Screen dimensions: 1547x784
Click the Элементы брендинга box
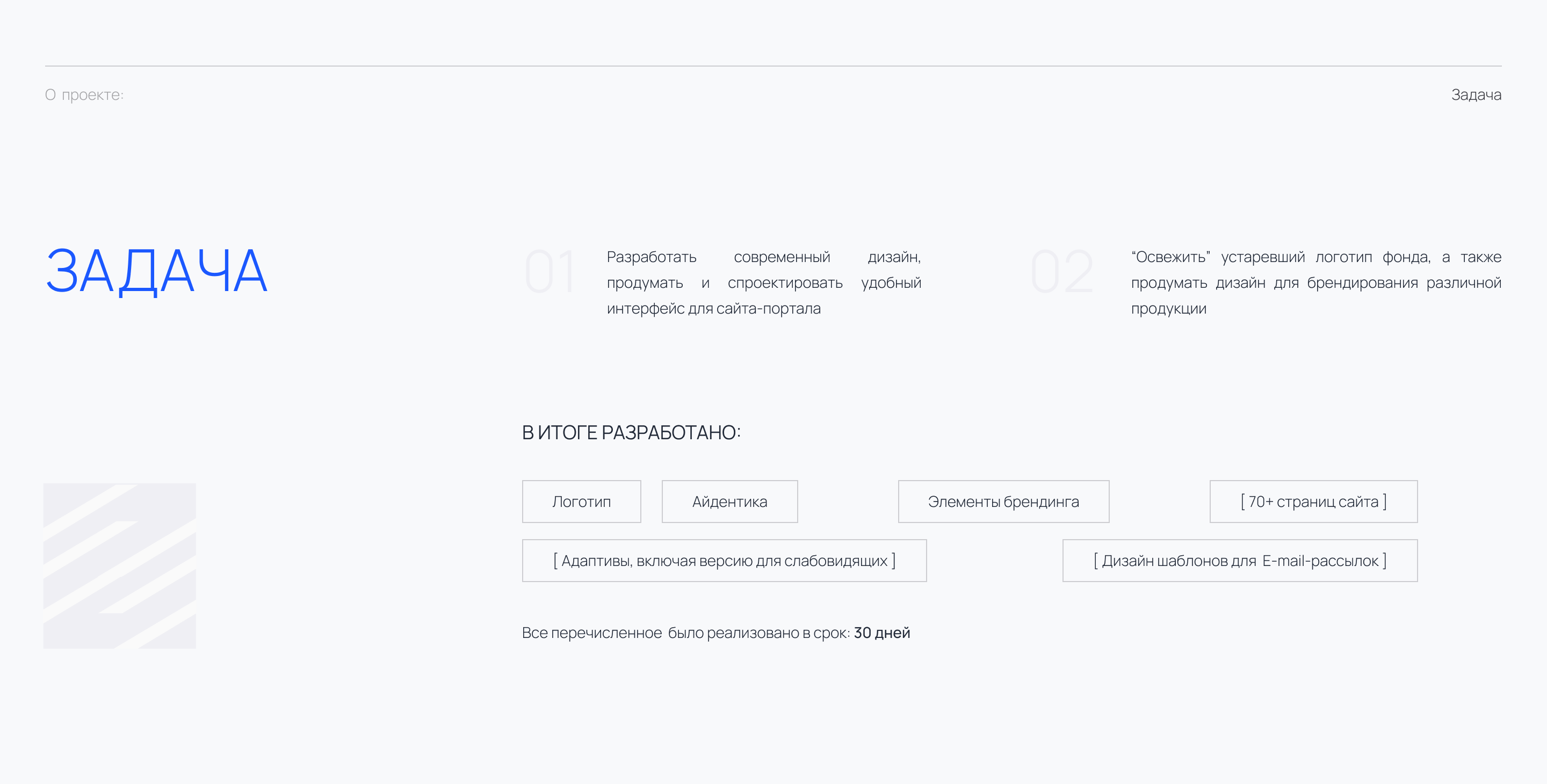point(1003,502)
